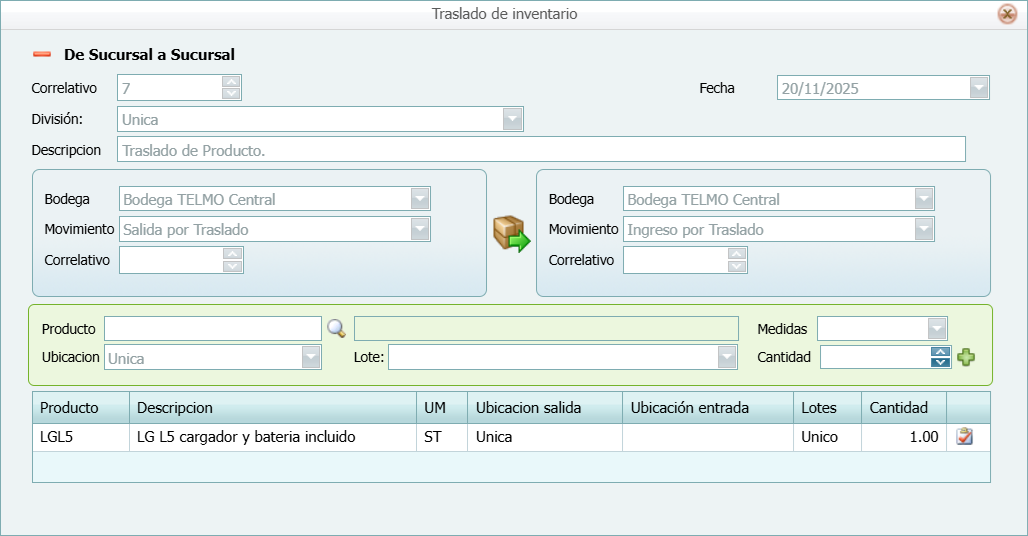
Task: Click the Descripcion column header in table
Action: coord(273,408)
